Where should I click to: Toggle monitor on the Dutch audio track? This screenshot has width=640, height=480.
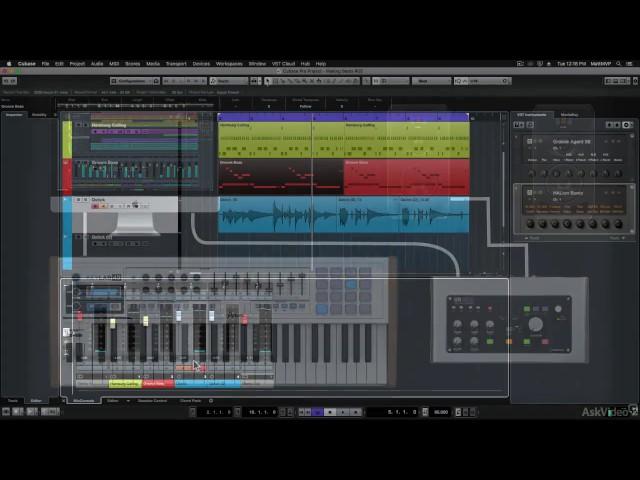[x=103, y=206]
